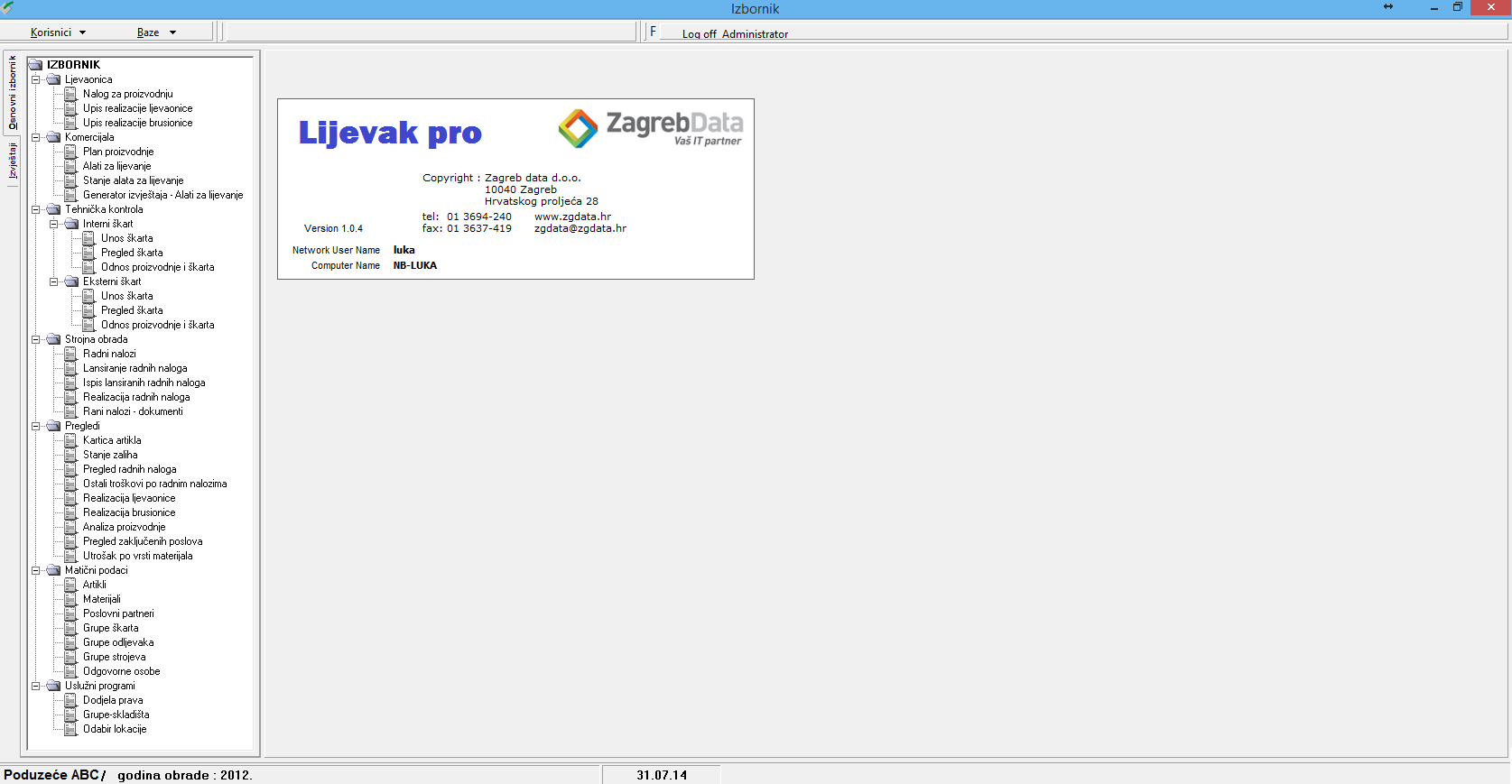Click the Eksterni škart folder icon

point(71,281)
